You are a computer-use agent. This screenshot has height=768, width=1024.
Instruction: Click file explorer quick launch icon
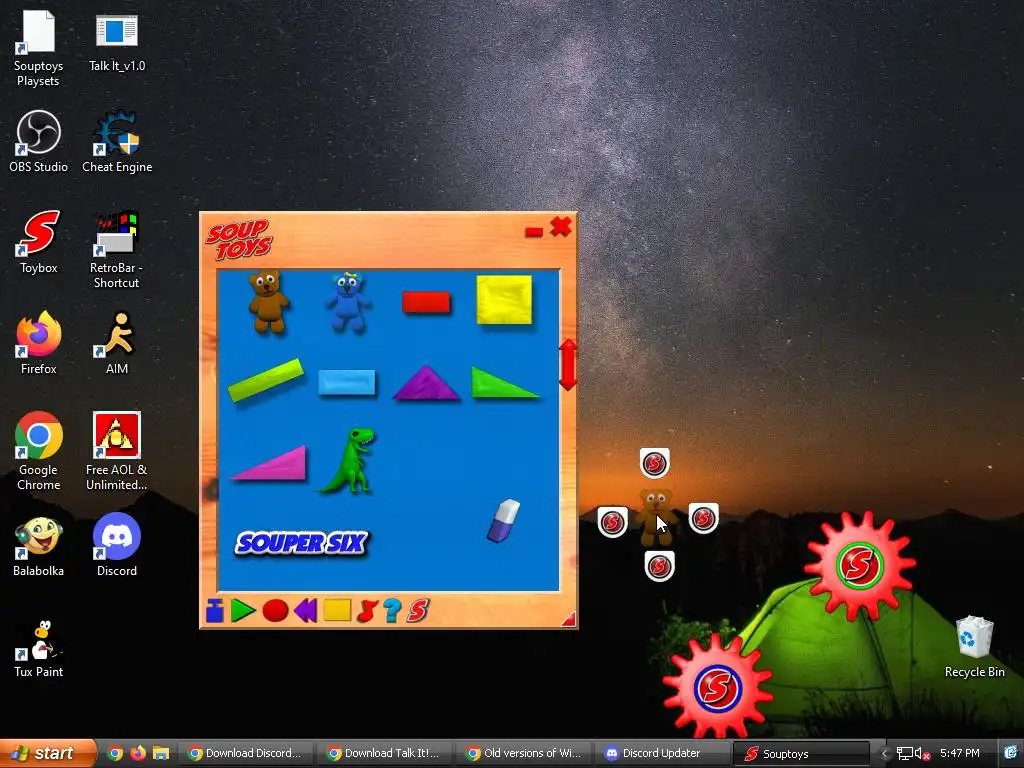pyautogui.click(x=161, y=753)
